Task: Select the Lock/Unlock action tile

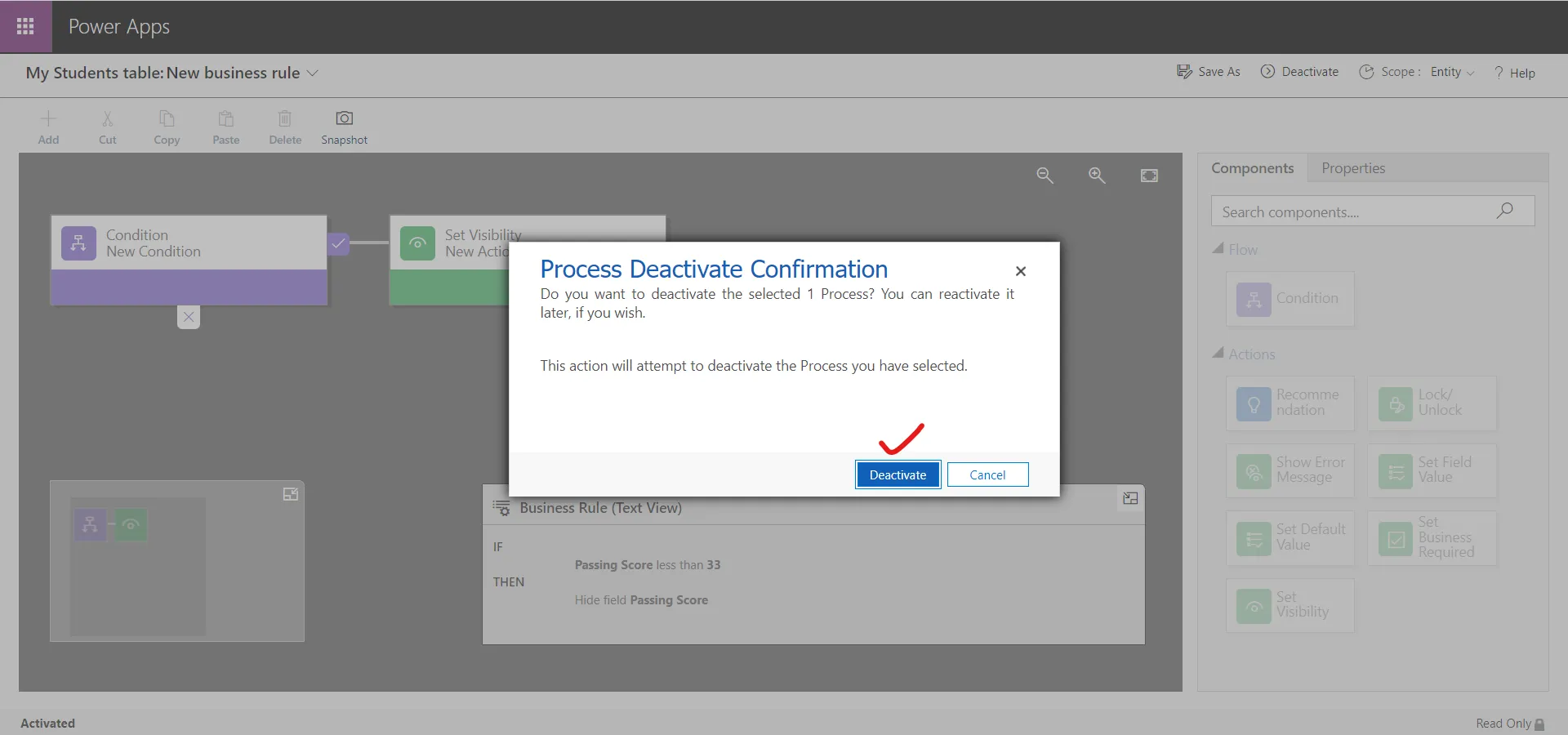Action: pos(1432,403)
